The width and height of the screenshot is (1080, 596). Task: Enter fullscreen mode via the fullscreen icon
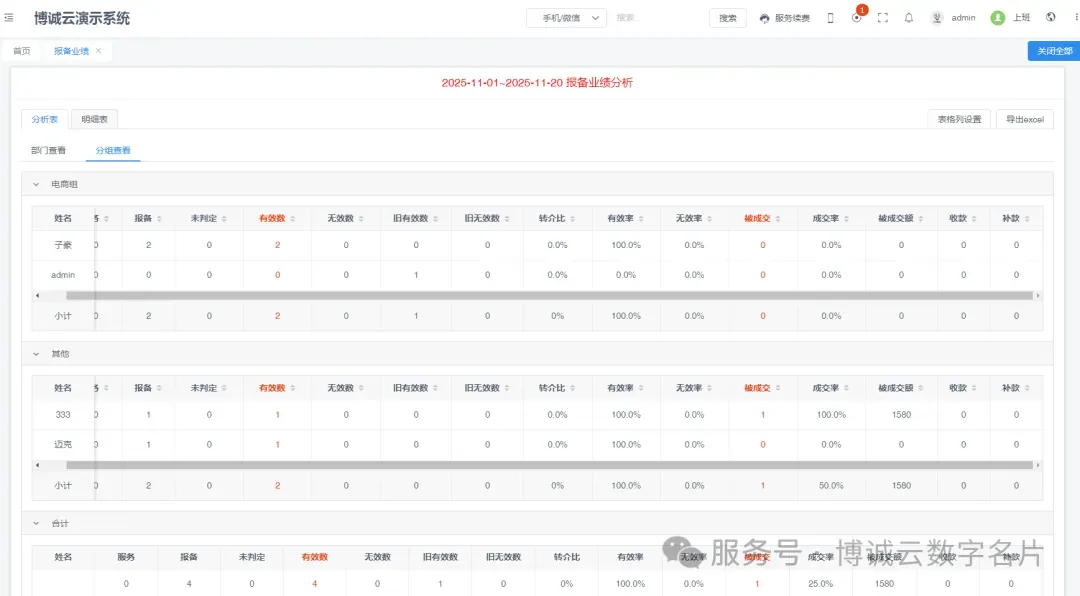pyautogui.click(x=883, y=18)
